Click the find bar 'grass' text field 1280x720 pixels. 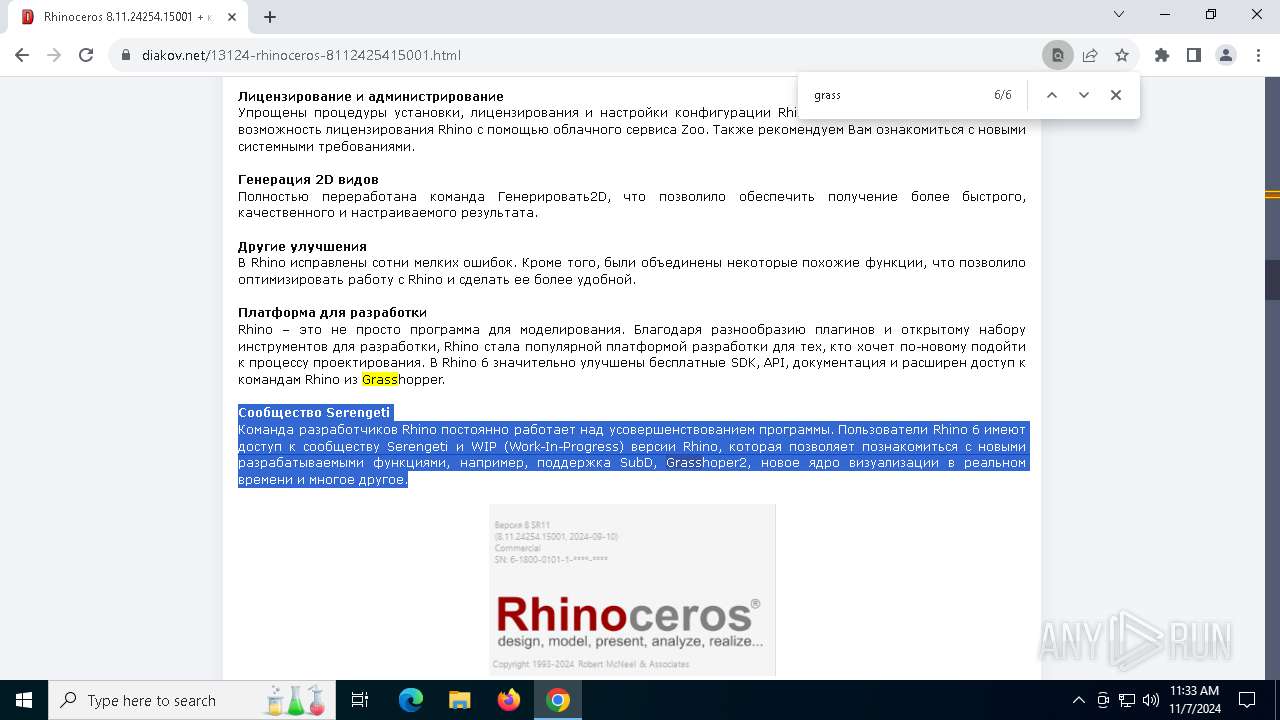[895, 95]
